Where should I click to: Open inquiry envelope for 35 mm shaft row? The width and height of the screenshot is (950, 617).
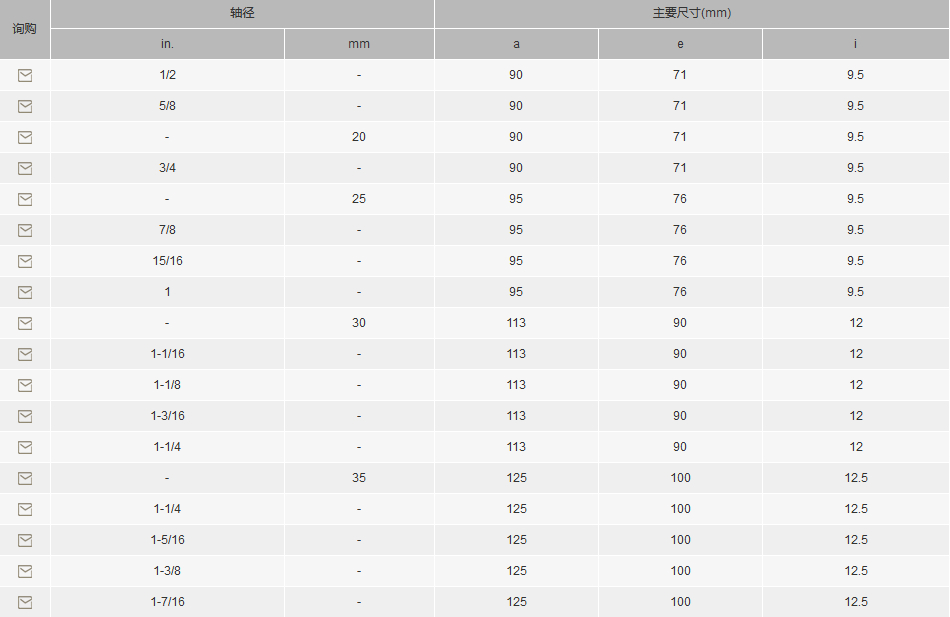point(25,478)
